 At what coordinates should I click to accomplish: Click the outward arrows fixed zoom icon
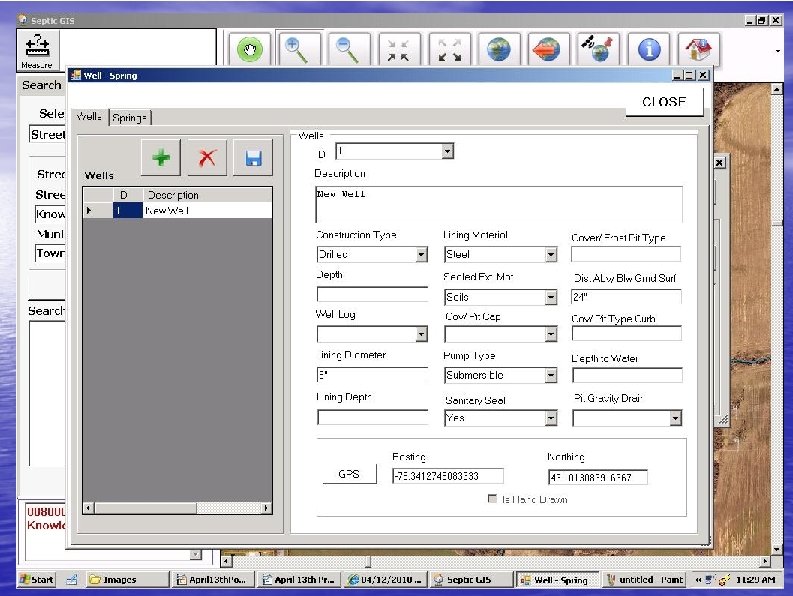tap(449, 50)
